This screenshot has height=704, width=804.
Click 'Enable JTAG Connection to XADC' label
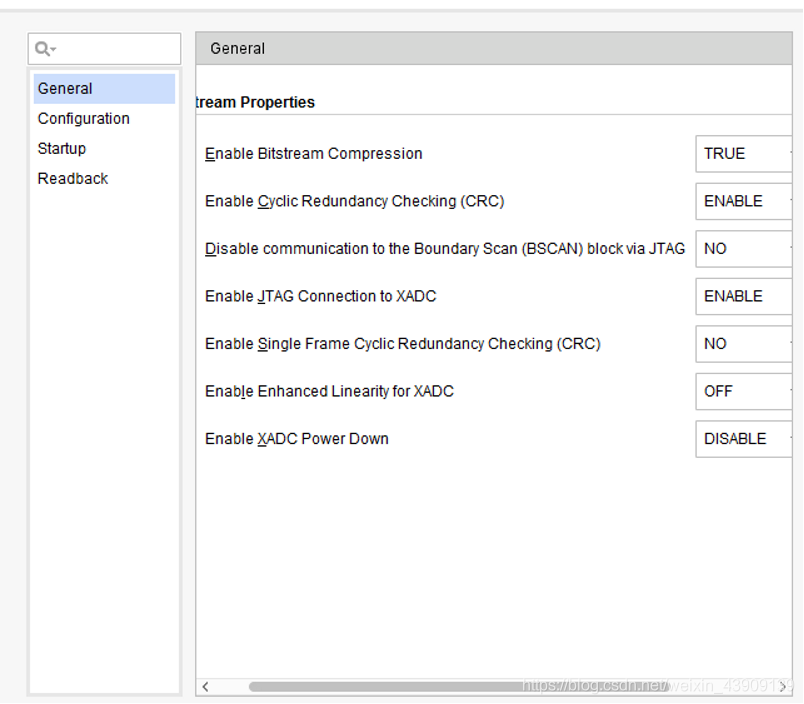(320, 296)
